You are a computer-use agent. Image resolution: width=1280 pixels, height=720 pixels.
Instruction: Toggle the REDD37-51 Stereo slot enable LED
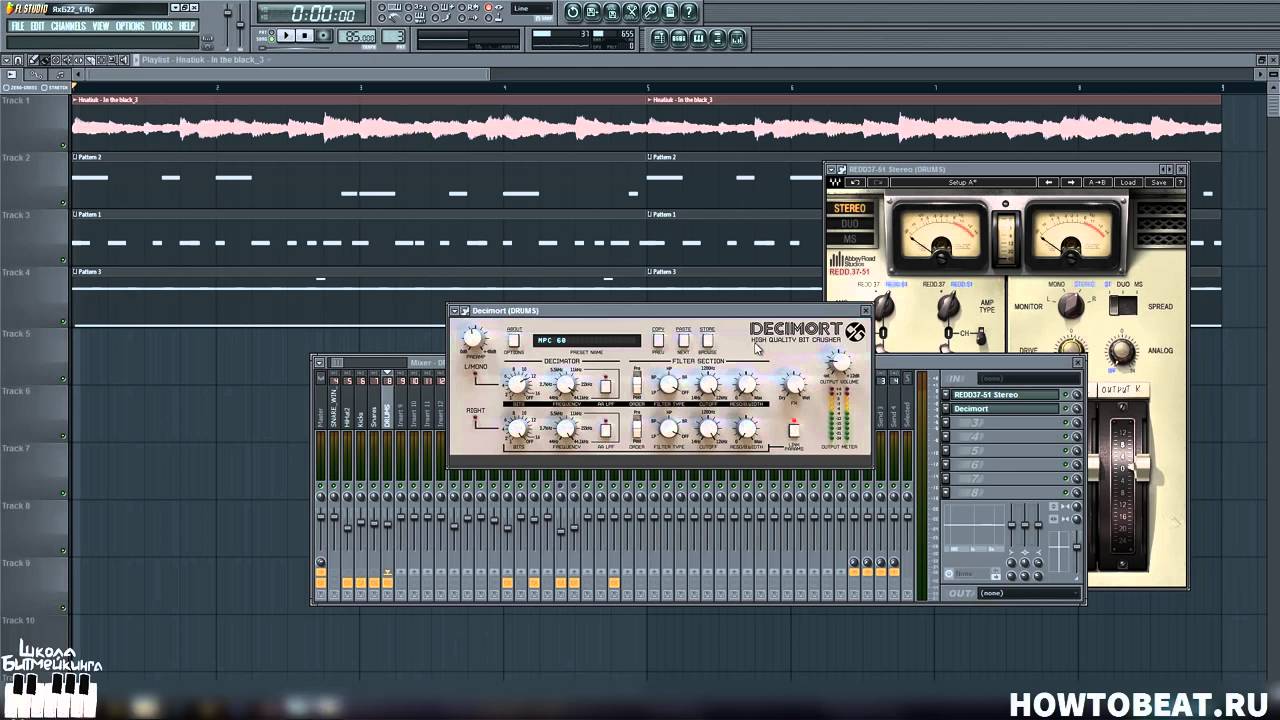coord(1065,395)
